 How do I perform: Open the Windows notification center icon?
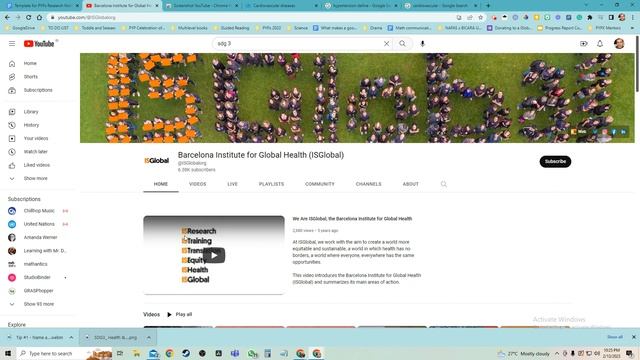coord(629,353)
